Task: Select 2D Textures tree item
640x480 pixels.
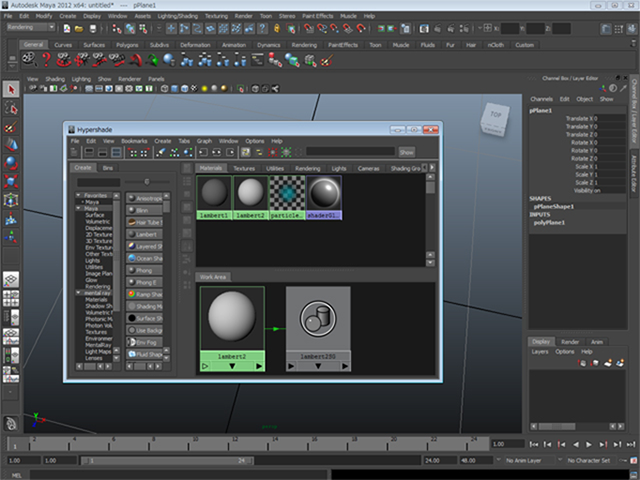Action: [99, 234]
